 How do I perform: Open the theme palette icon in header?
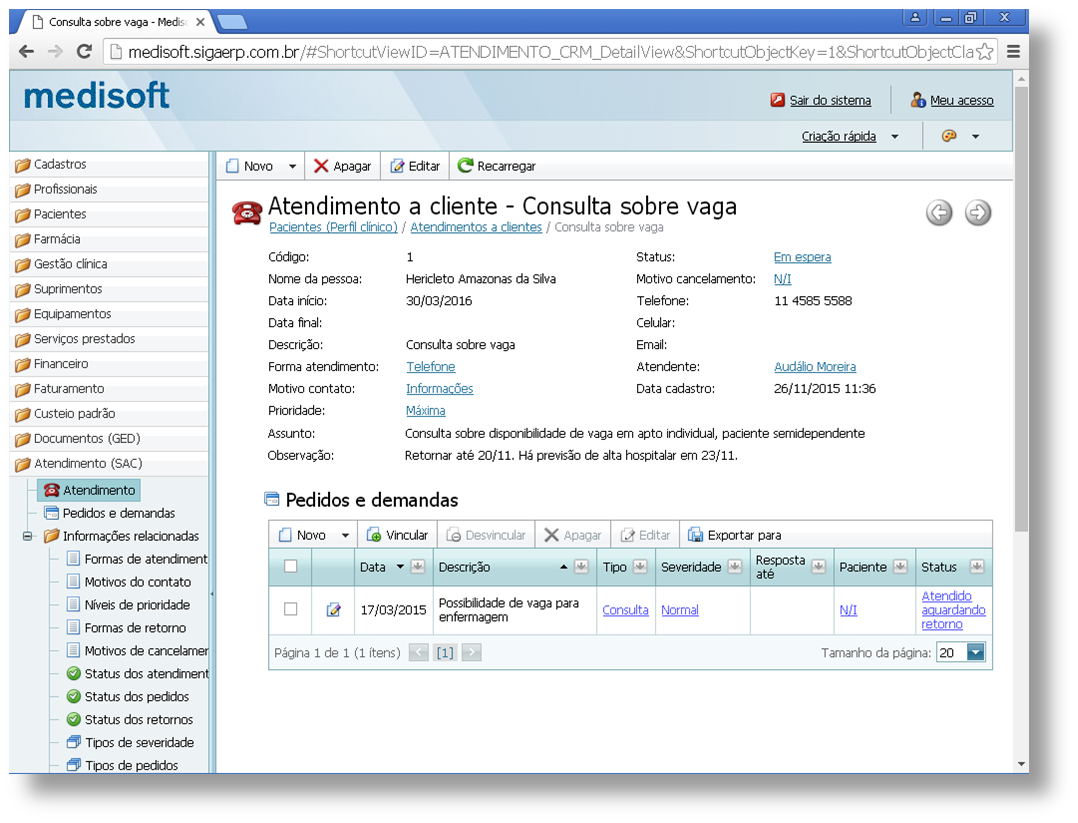click(x=950, y=136)
